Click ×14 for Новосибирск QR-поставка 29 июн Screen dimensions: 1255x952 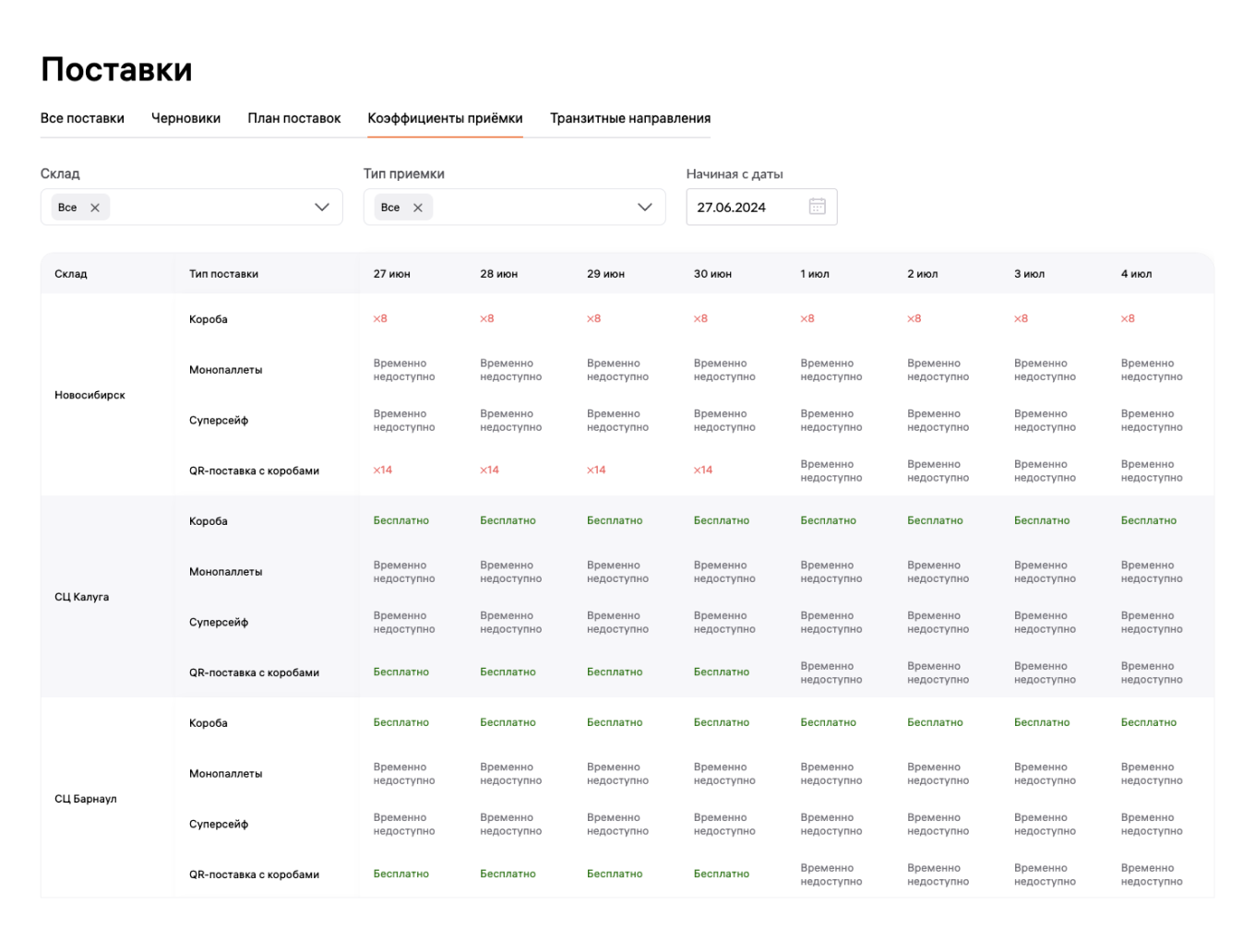coord(596,470)
